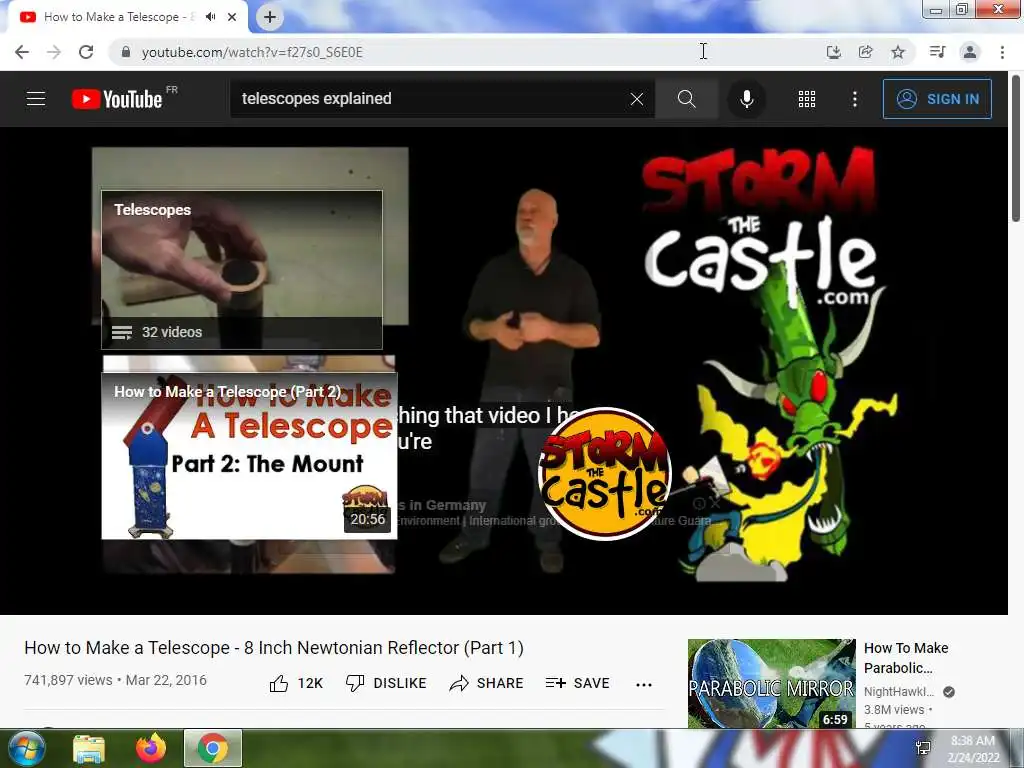Image resolution: width=1024 pixels, height=768 pixels.
Task: Open How To Make Parabolic... title link
Action: (906, 658)
